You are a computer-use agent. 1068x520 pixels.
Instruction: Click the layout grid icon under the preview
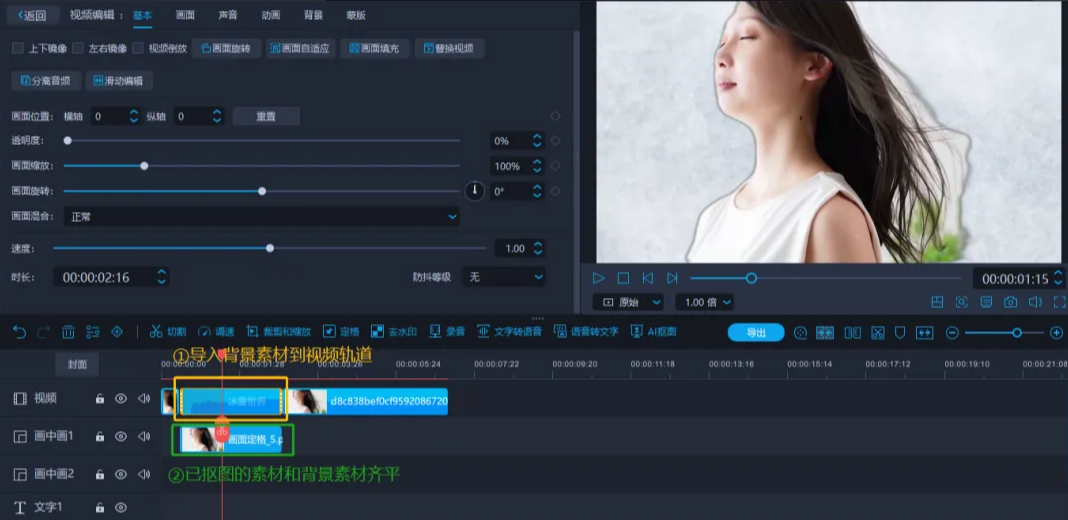pos(937,301)
